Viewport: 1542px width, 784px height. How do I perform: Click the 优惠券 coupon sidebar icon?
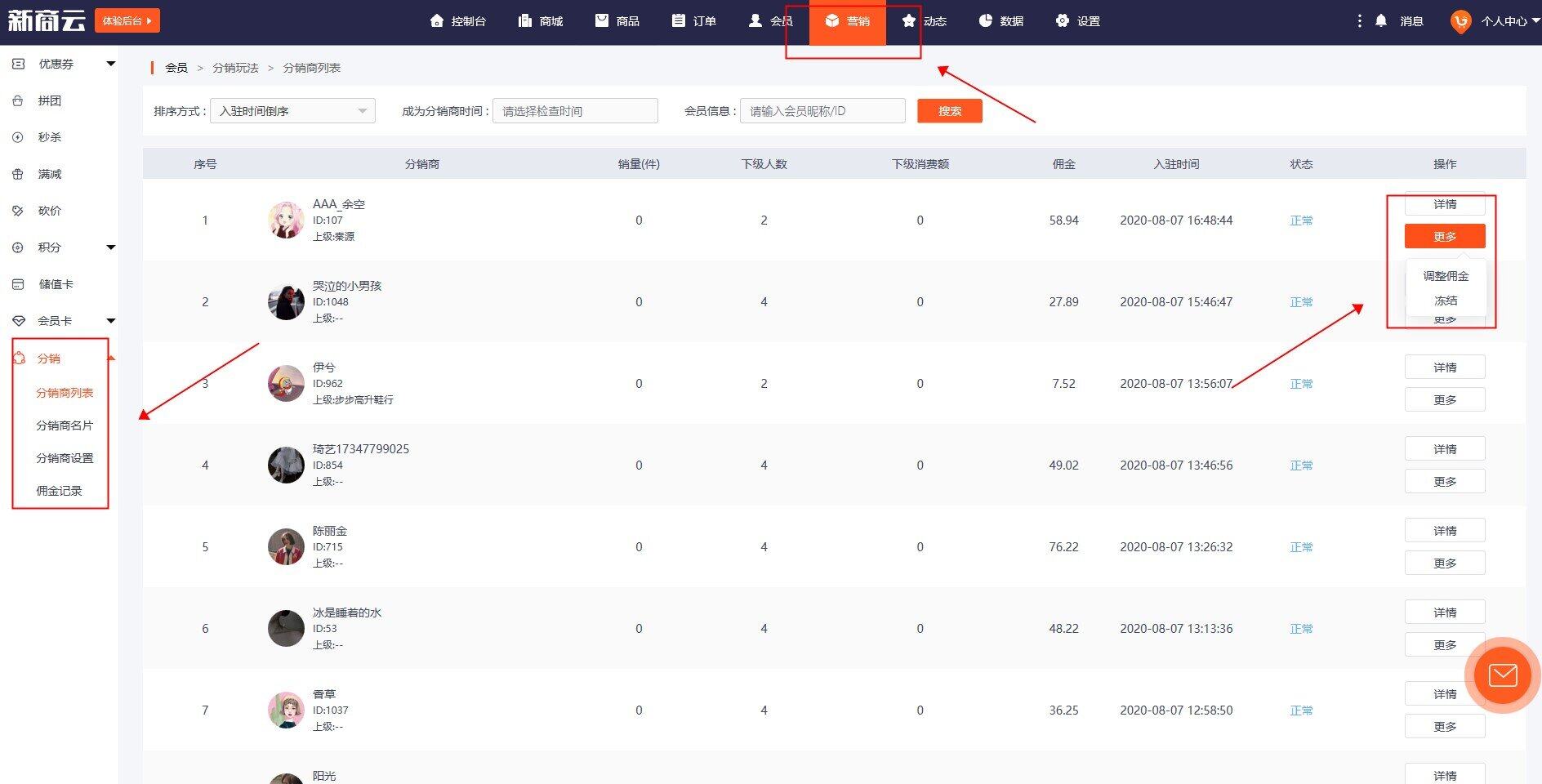click(x=18, y=64)
